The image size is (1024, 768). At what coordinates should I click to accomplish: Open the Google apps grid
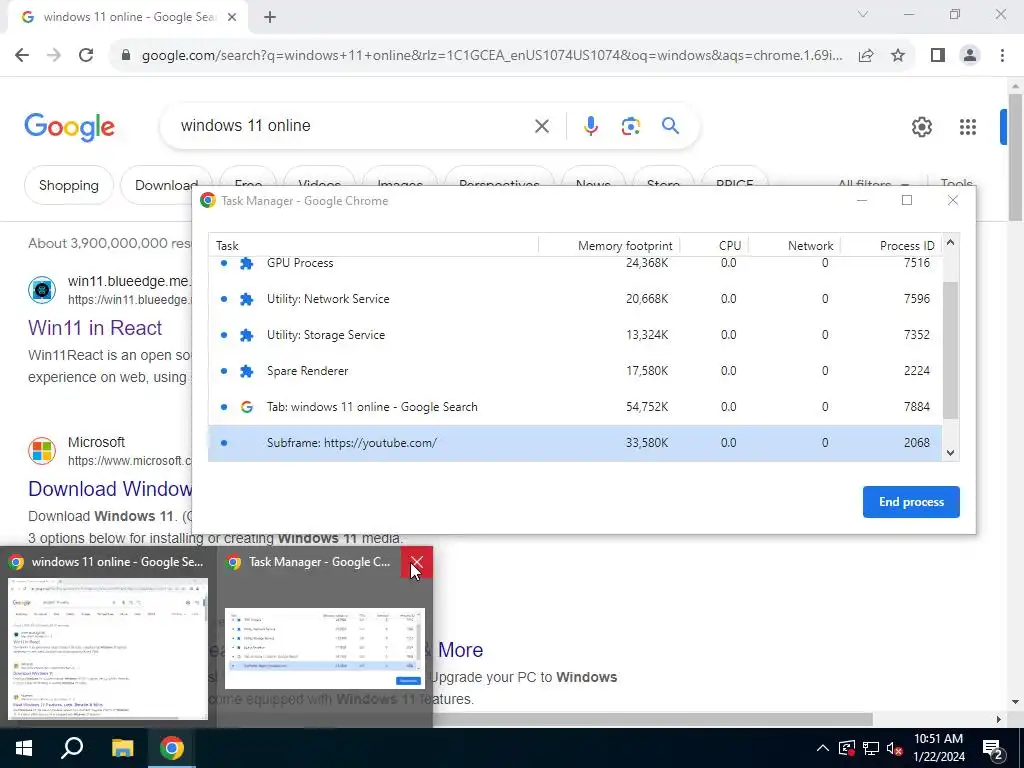[x=968, y=127]
